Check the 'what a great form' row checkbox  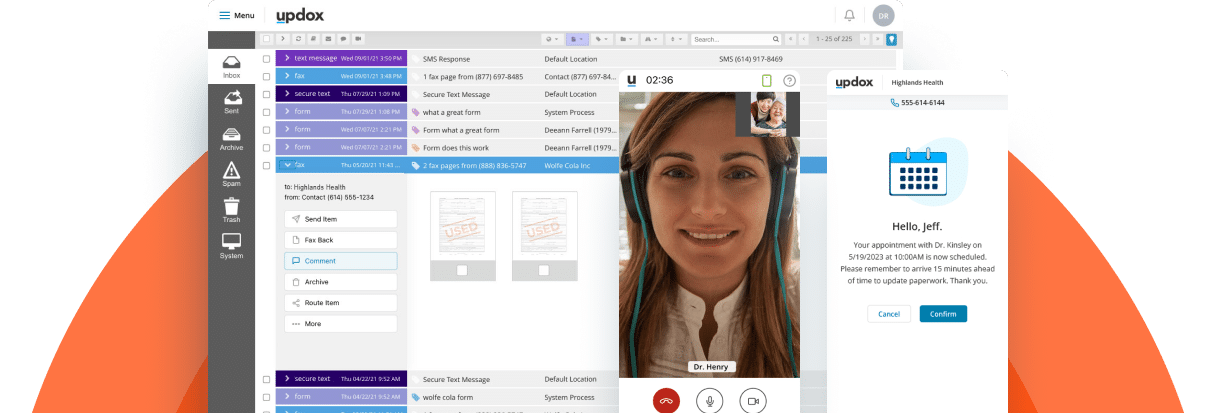[x=266, y=112]
